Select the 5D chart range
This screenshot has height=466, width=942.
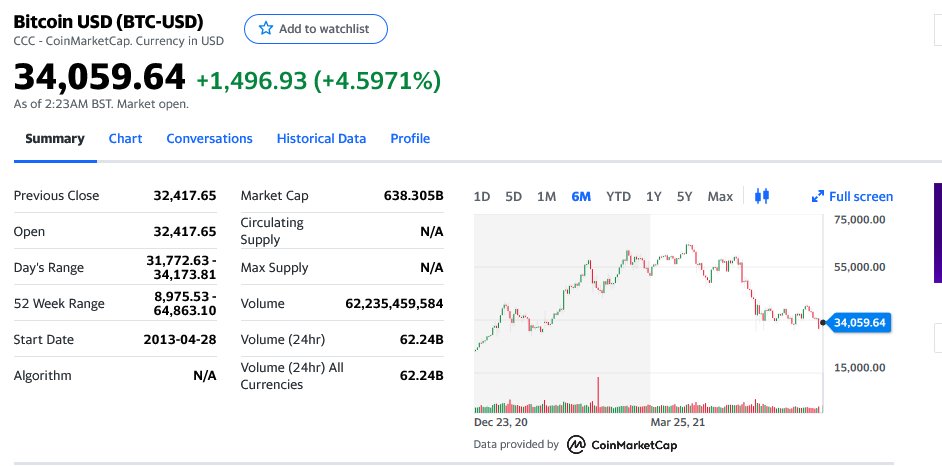[x=513, y=196]
